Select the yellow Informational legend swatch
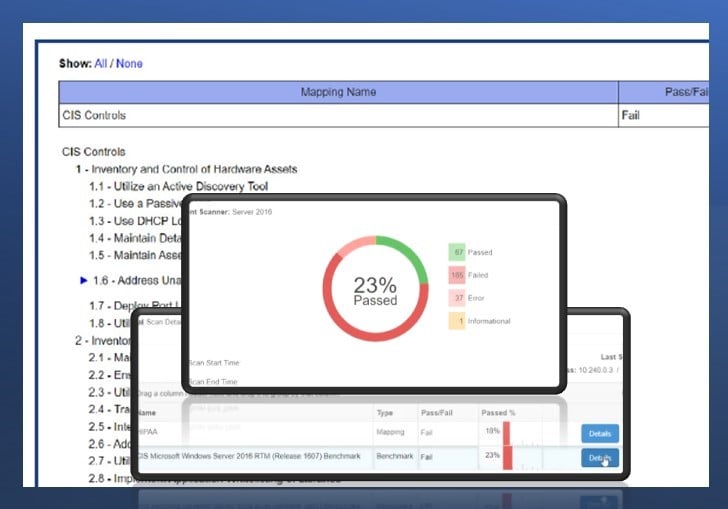The height and width of the screenshot is (509, 728). [x=456, y=321]
